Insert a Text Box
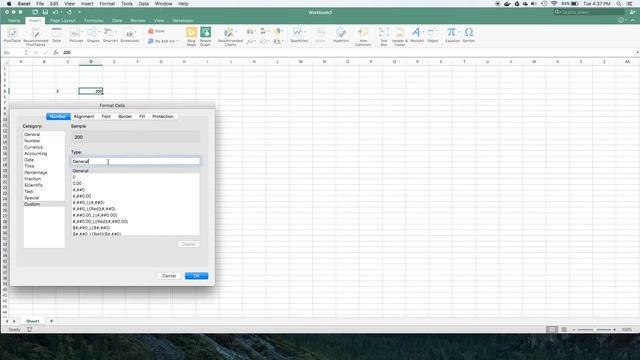Screen dimensions: 640x360 tap(384, 36)
